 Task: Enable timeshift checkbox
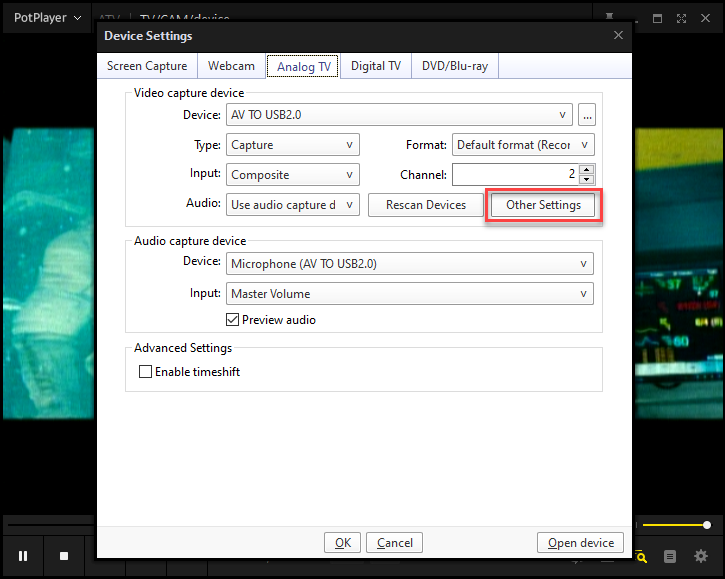pos(146,372)
